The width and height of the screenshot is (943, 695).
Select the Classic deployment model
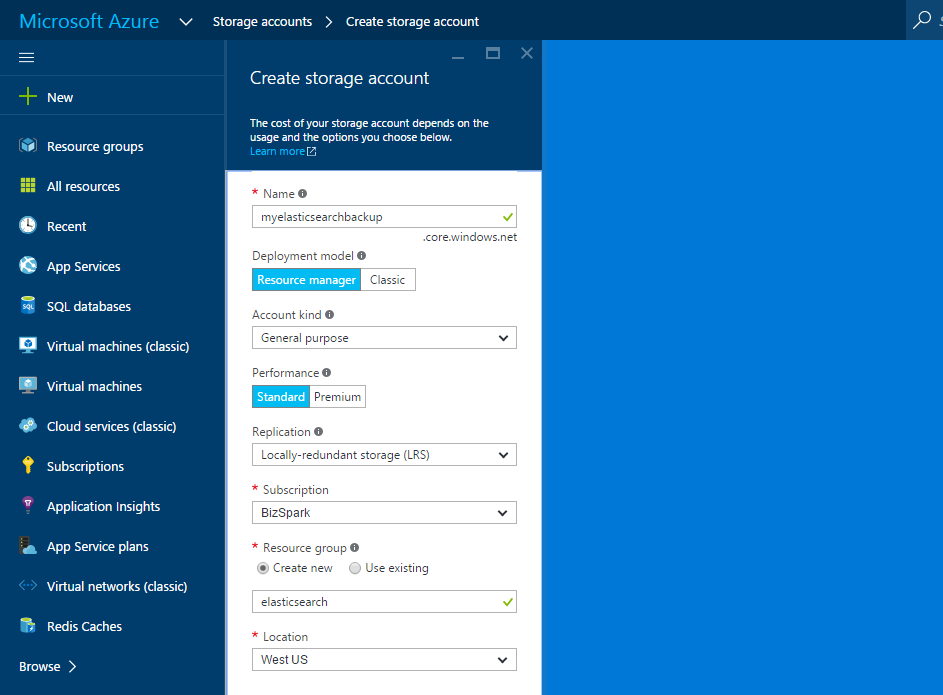click(388, 279)
